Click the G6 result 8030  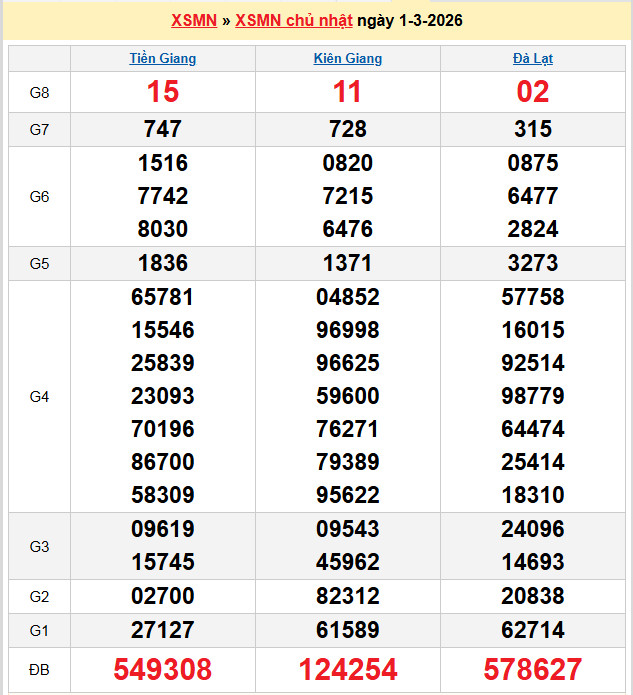(163, 229)
